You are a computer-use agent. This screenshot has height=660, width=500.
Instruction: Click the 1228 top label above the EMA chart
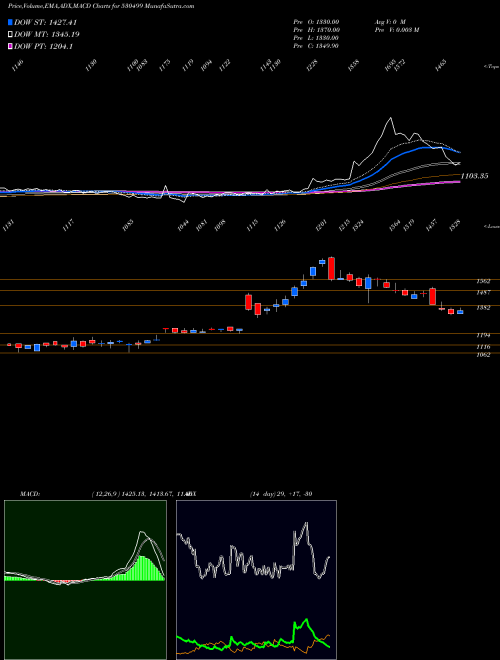click(x=312, y=65)
